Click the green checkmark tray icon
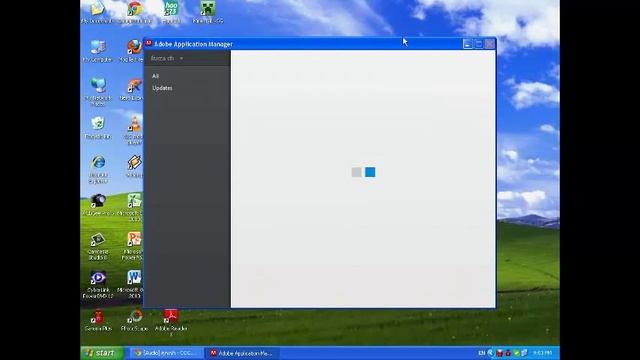This screenshot has height=360, width=640. pos(516,353)
